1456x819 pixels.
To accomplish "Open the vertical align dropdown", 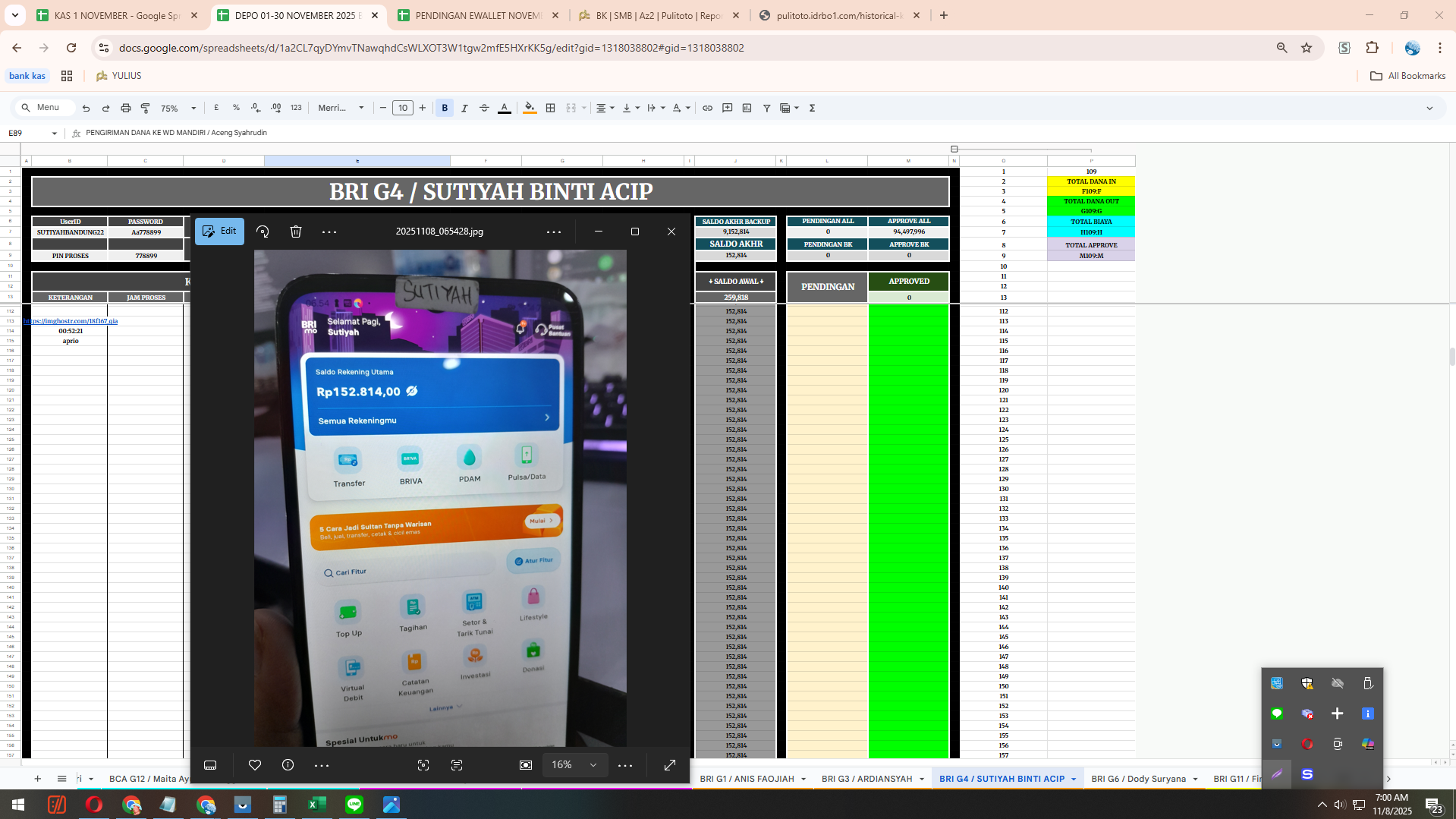I will [x=631, y=108].
